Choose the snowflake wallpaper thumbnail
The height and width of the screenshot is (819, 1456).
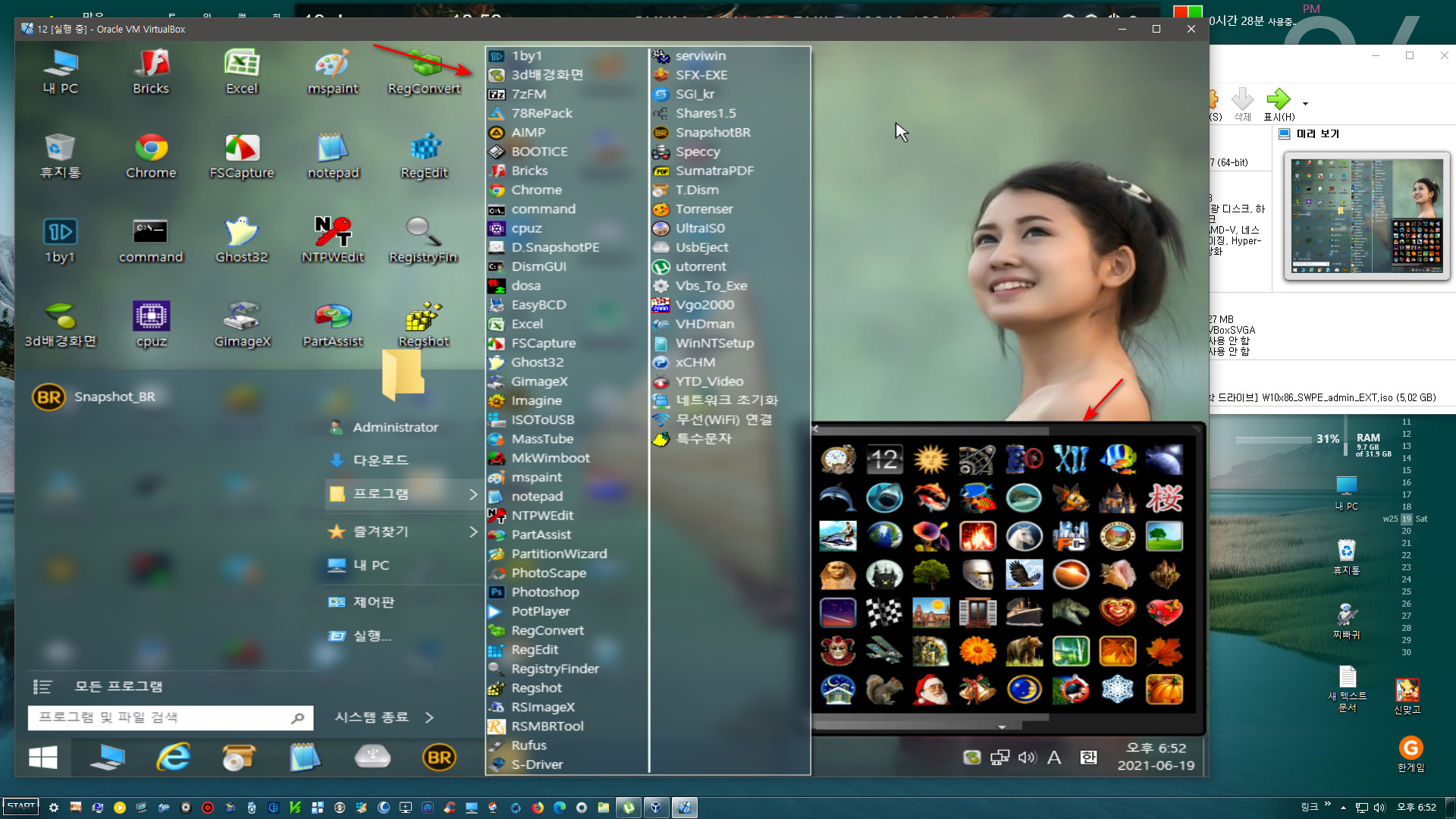coord(1118,689)
